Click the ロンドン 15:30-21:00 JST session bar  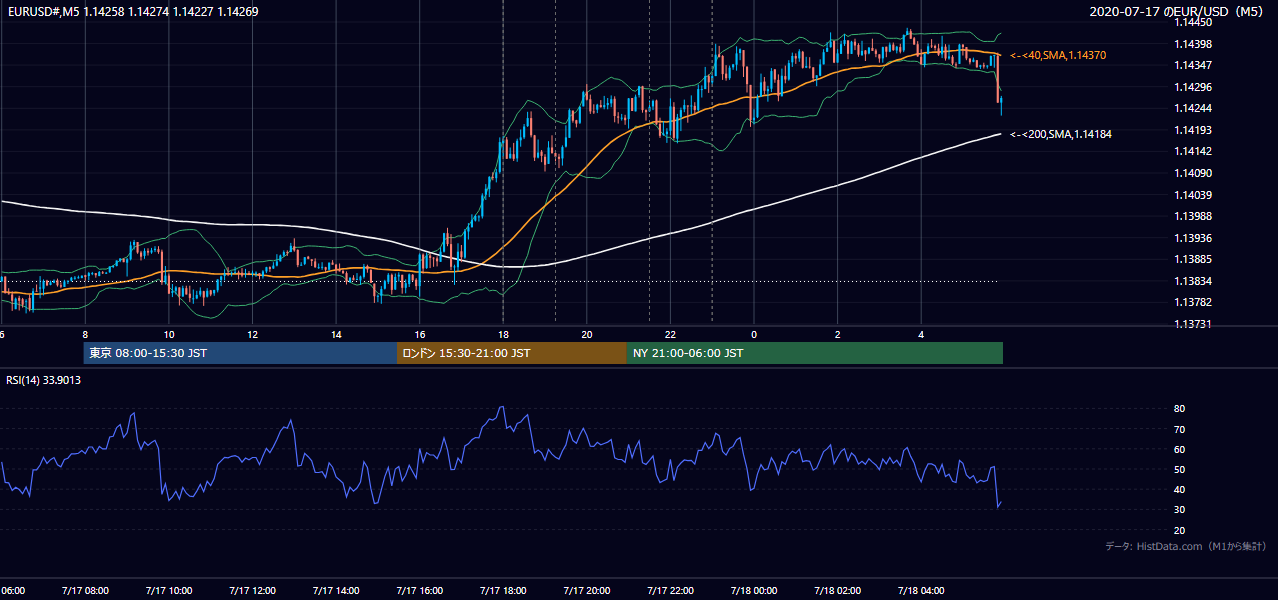click(x=512, y=353)
